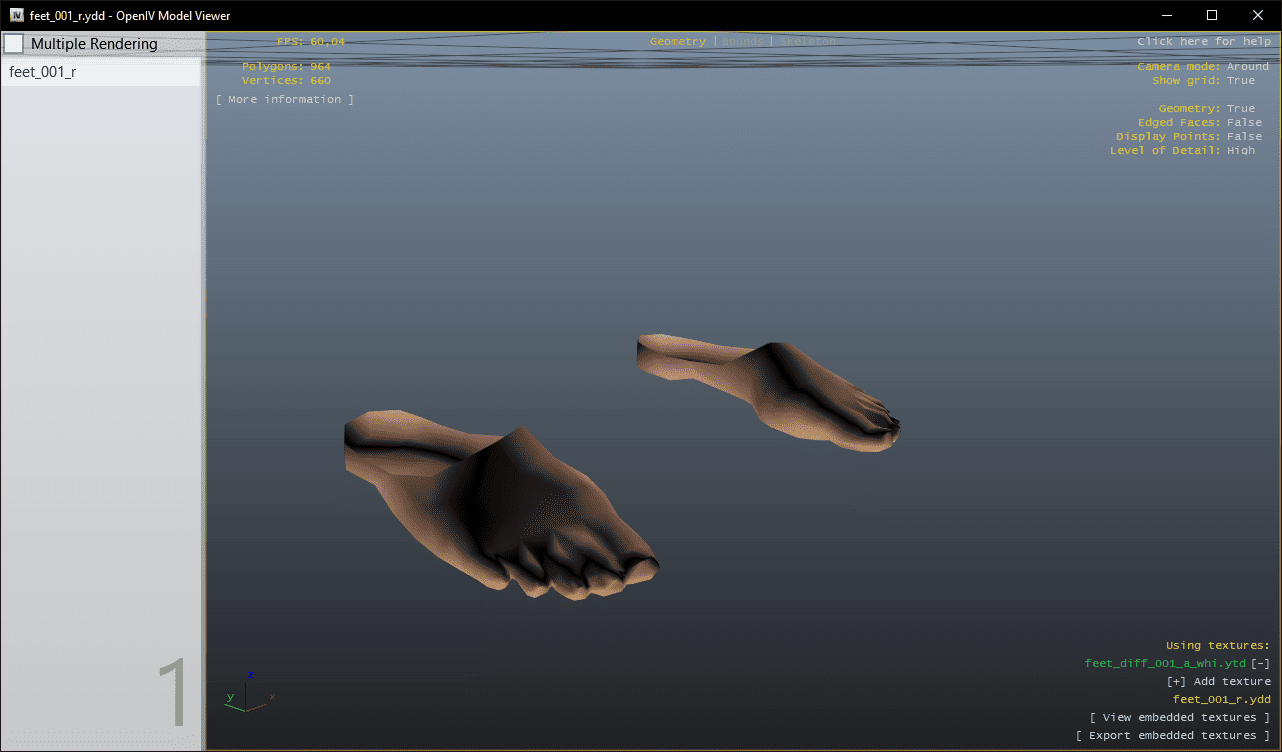The image size is (1282, 752).
Task: Switch to the Bounds tab
Action: click(742, 42)
